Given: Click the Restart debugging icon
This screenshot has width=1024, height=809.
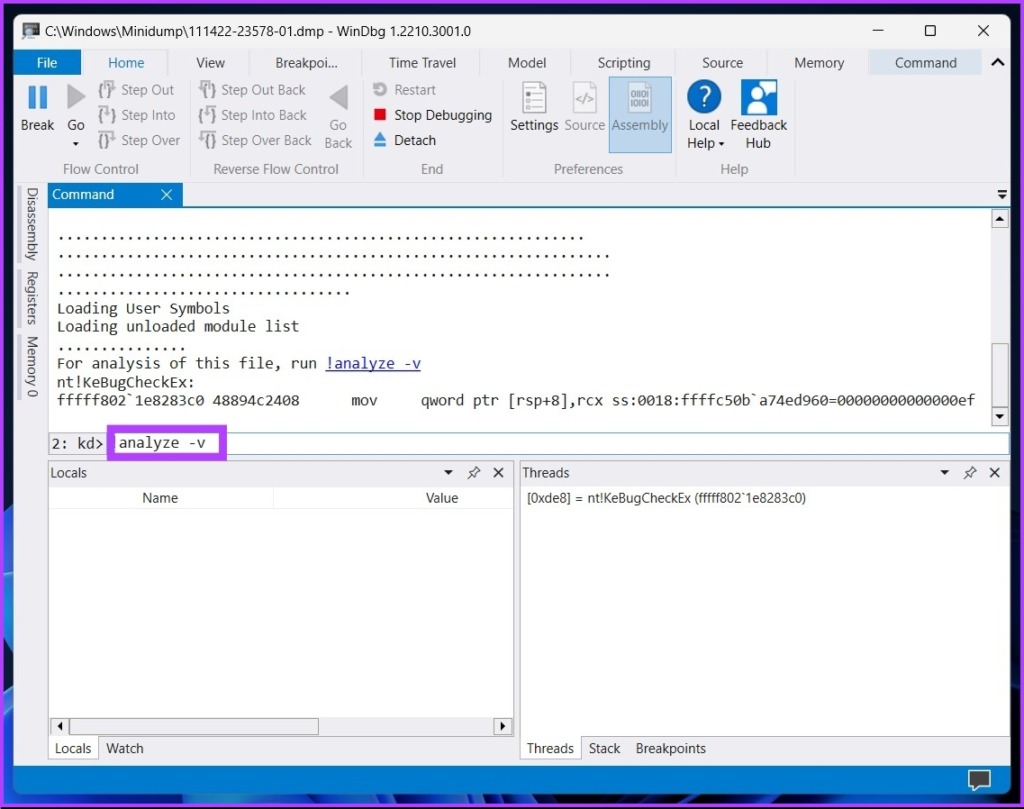Looking at the screenshot, I should point(380,89).
